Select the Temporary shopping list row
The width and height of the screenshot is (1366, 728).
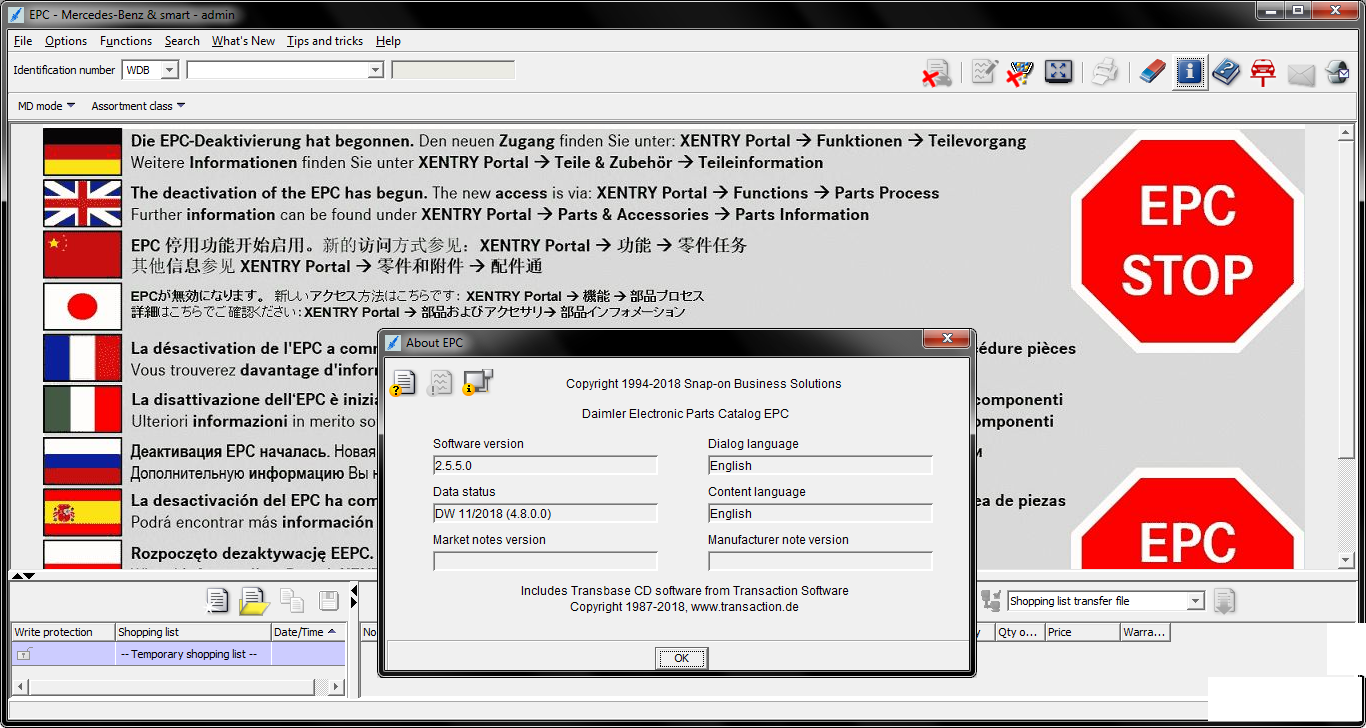(x=190, y=653)
